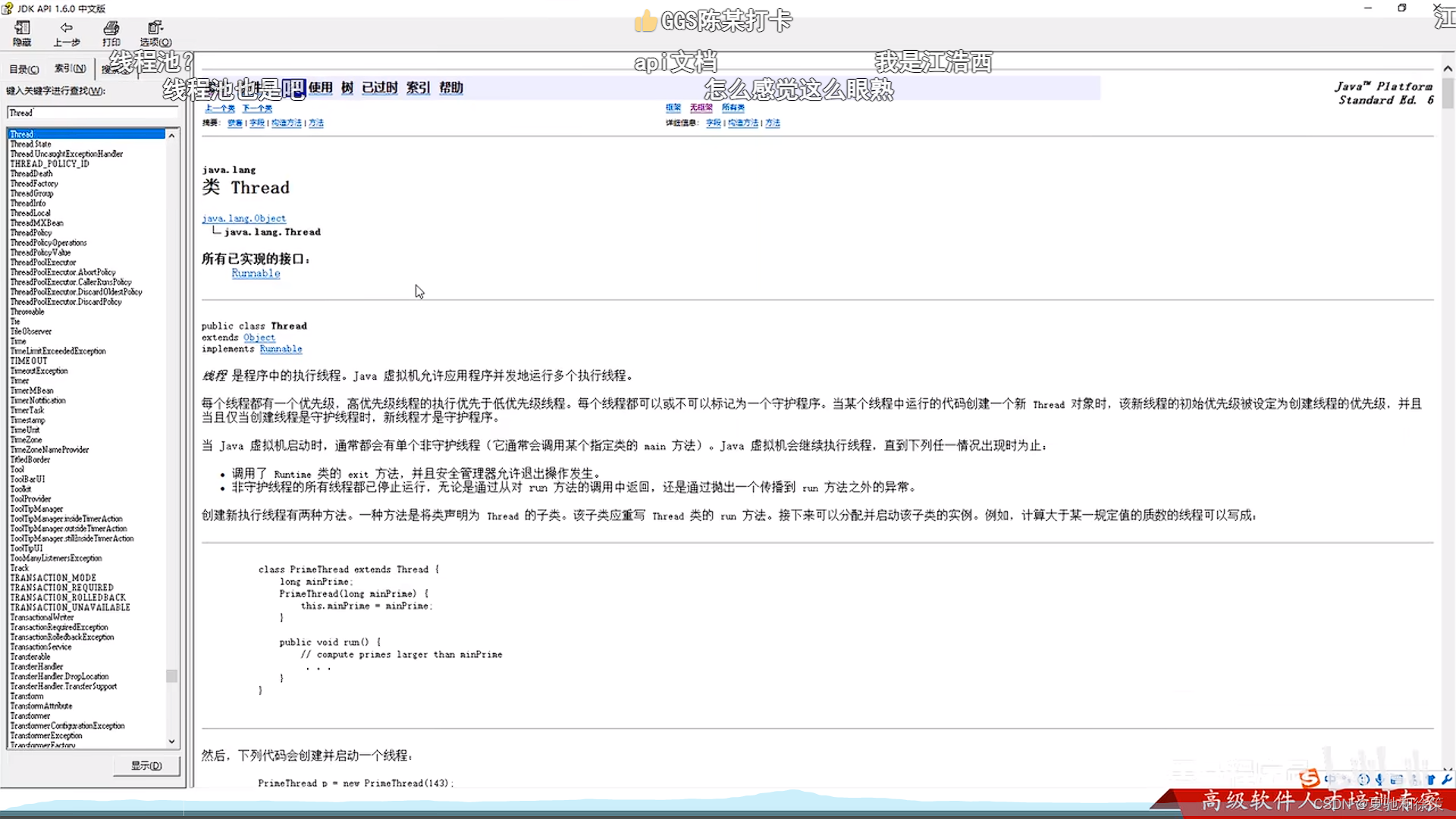Click the wrench settings icon in IME bar
The width and height of the screenshot is (1456, 819).
[1446, 779]
